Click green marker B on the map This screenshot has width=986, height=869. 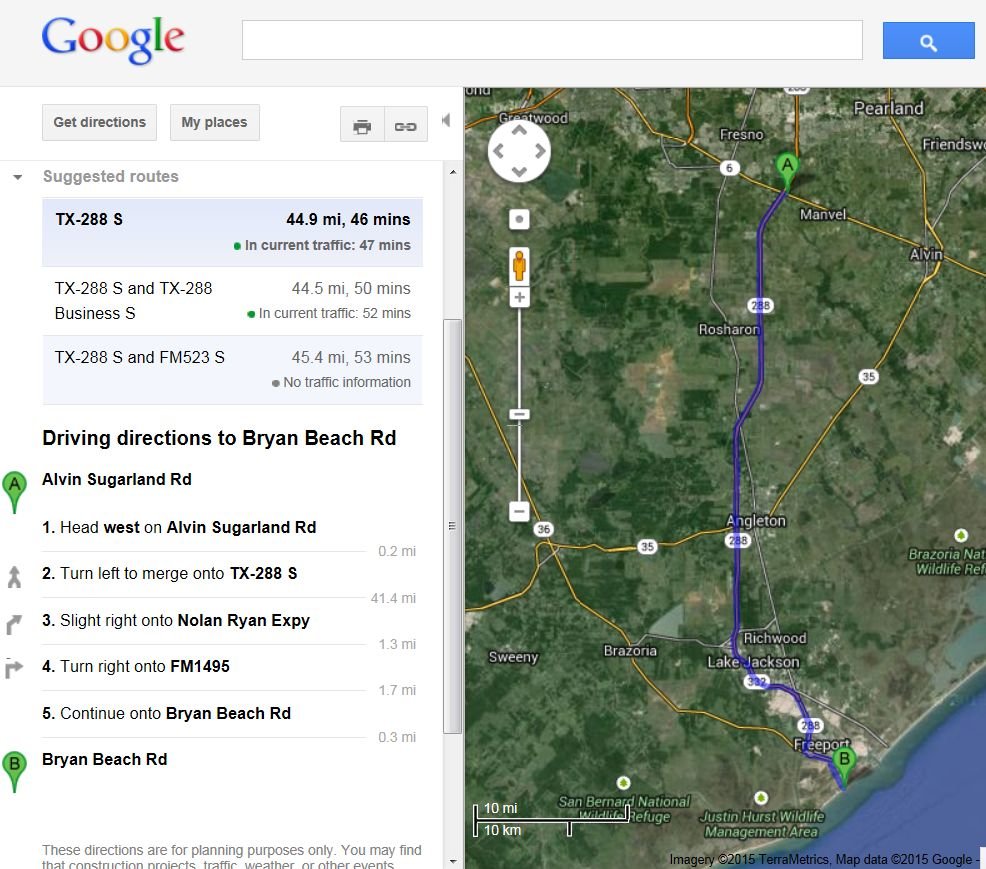pos(844,765)
